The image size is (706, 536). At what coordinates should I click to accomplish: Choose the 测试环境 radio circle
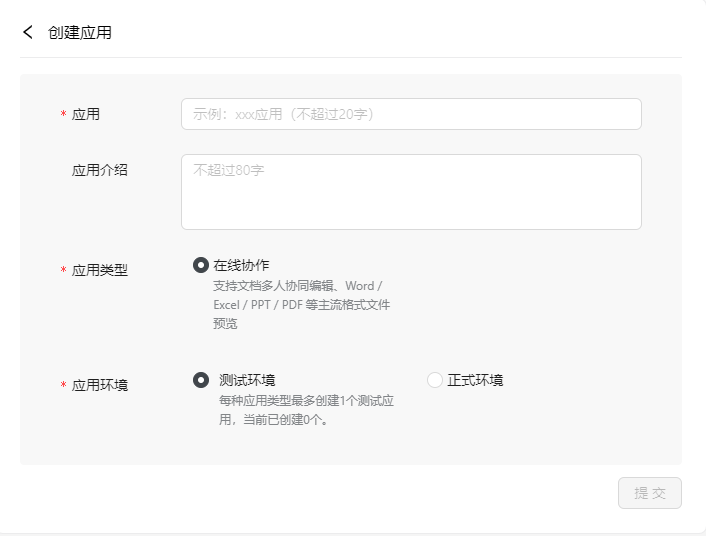(200, 380)
